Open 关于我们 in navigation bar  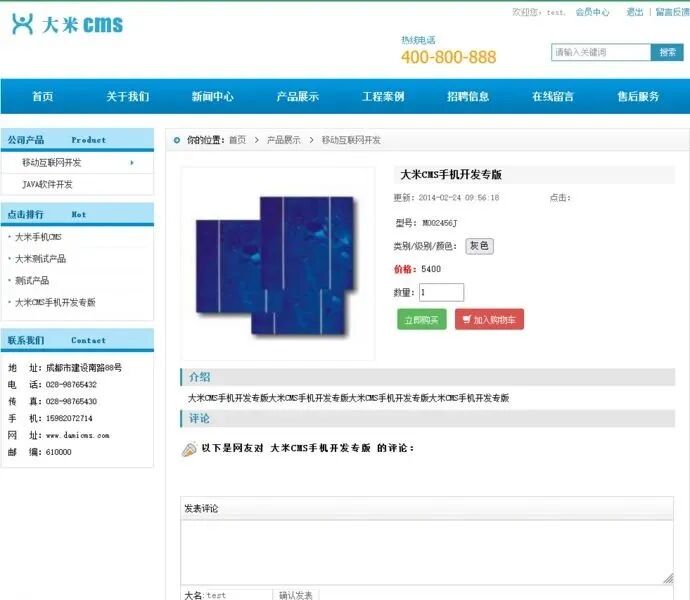point(128,96)
